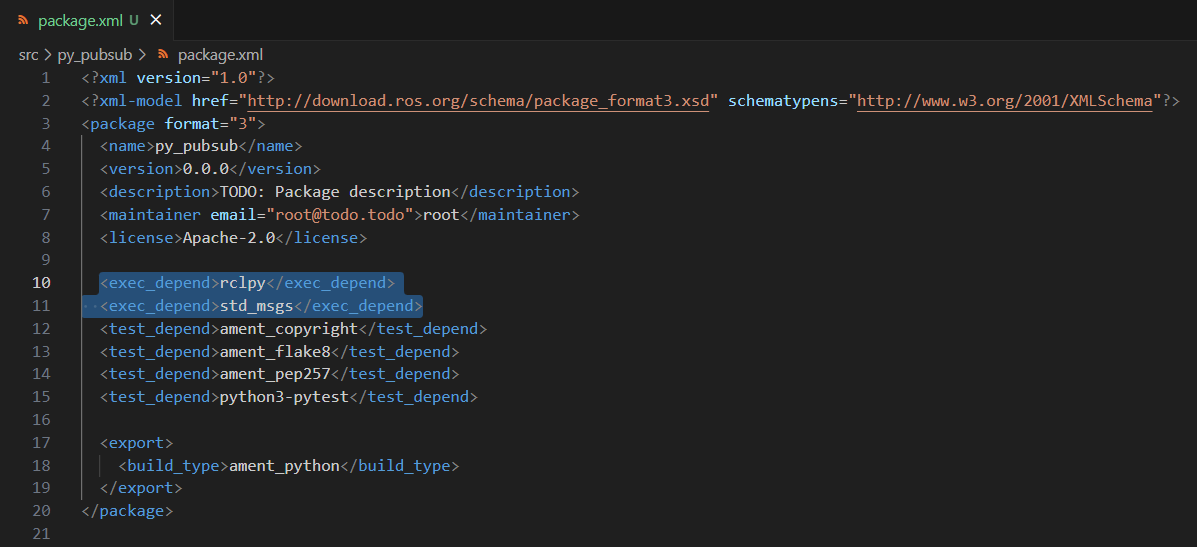Click line number 17 in gutter
Viewport: 1197px width, 547px height.
tap(41, 442)
